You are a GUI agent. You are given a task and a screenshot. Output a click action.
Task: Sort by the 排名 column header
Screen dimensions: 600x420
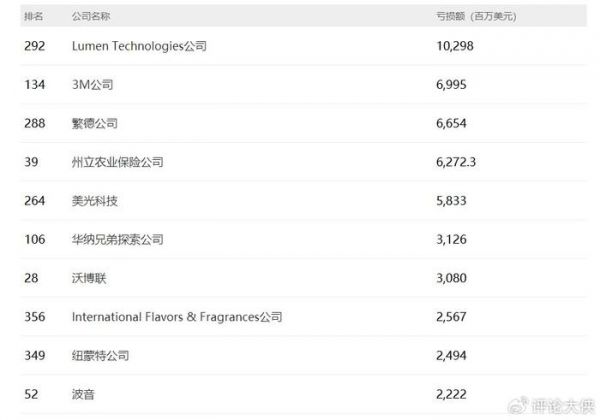pos(33,16)
